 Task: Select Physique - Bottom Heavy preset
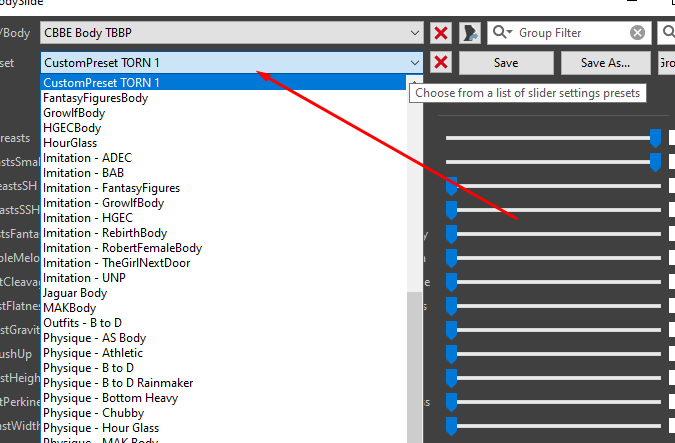(x=108, y=398)
